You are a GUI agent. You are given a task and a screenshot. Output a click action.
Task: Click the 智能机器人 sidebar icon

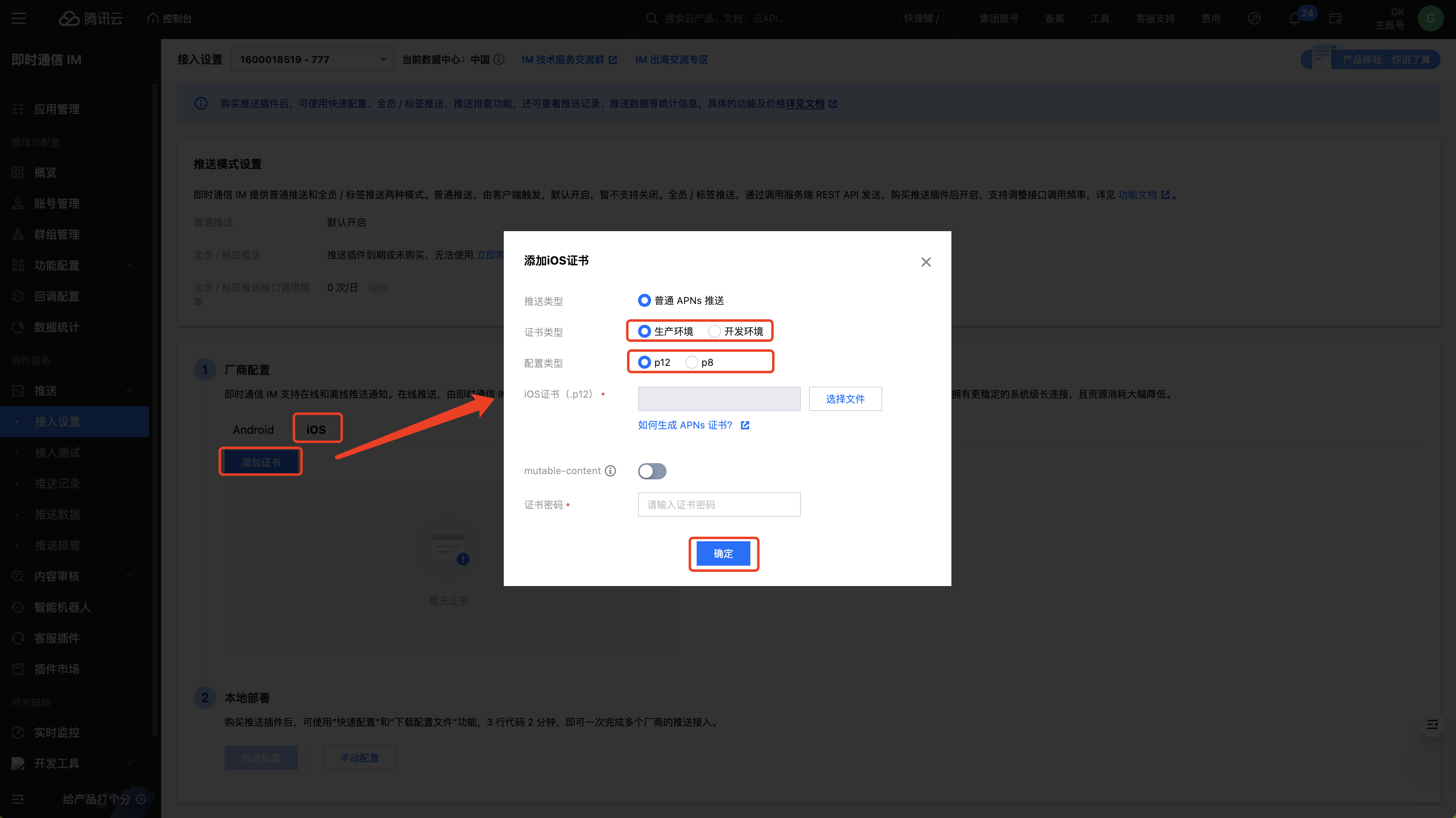pos(18,607)
